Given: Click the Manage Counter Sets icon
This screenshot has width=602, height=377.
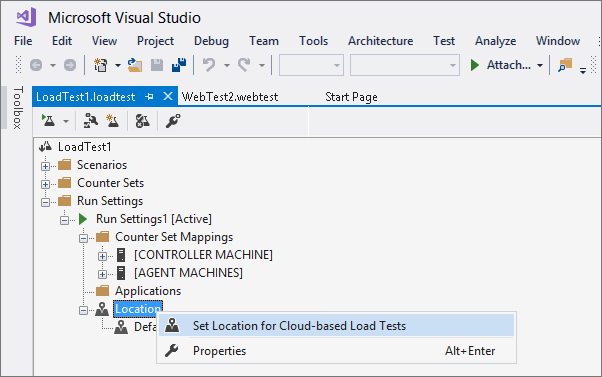Looking at the screenshot, I should (x=142, y=121).
